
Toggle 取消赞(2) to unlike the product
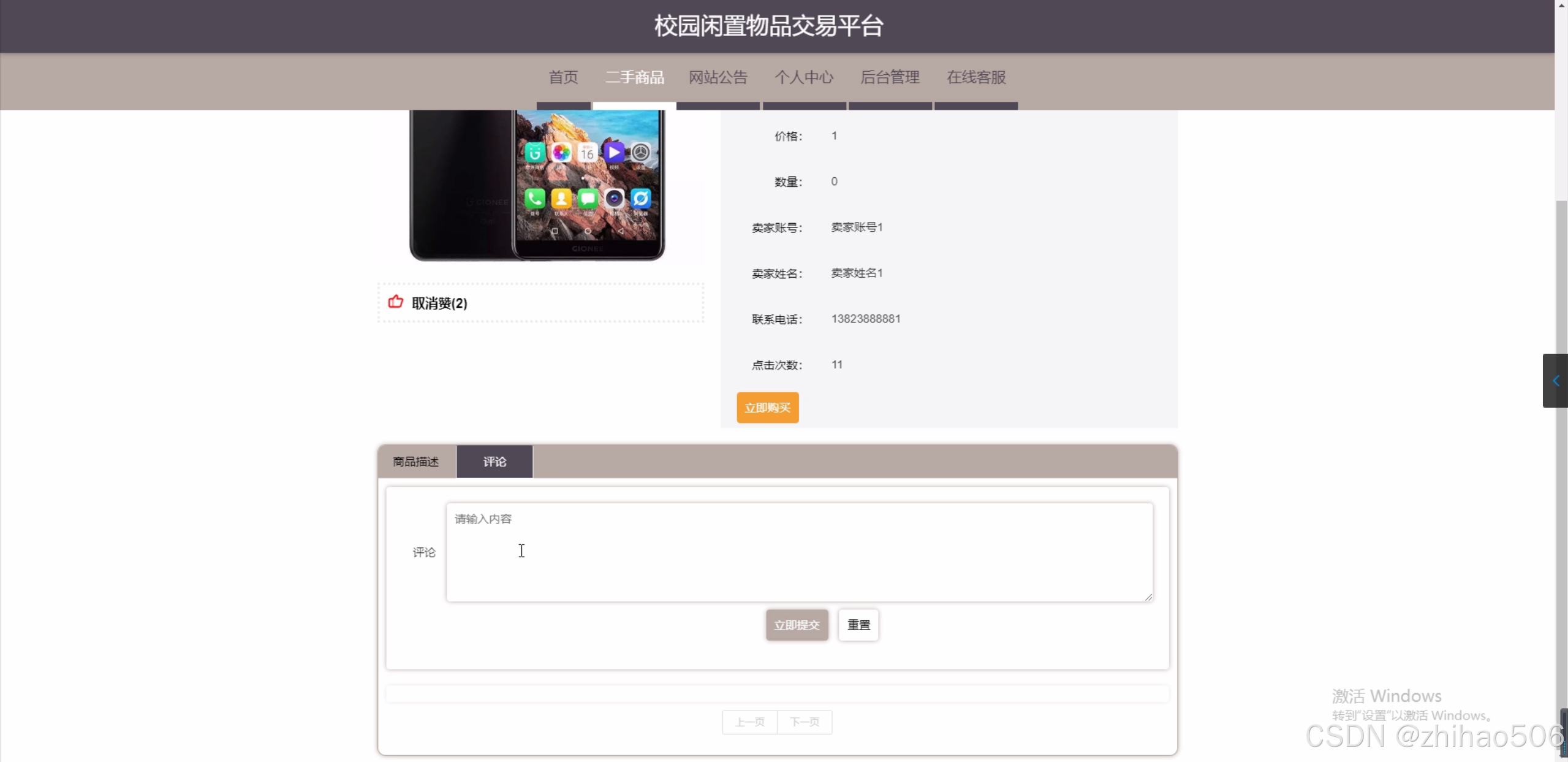439,303
